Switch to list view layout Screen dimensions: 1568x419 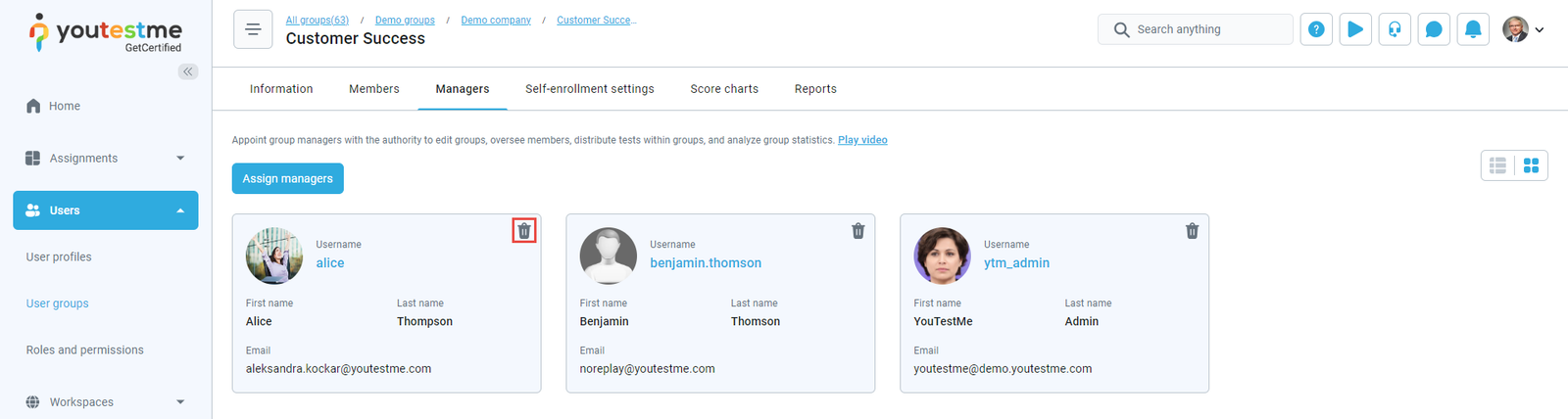1497,165
